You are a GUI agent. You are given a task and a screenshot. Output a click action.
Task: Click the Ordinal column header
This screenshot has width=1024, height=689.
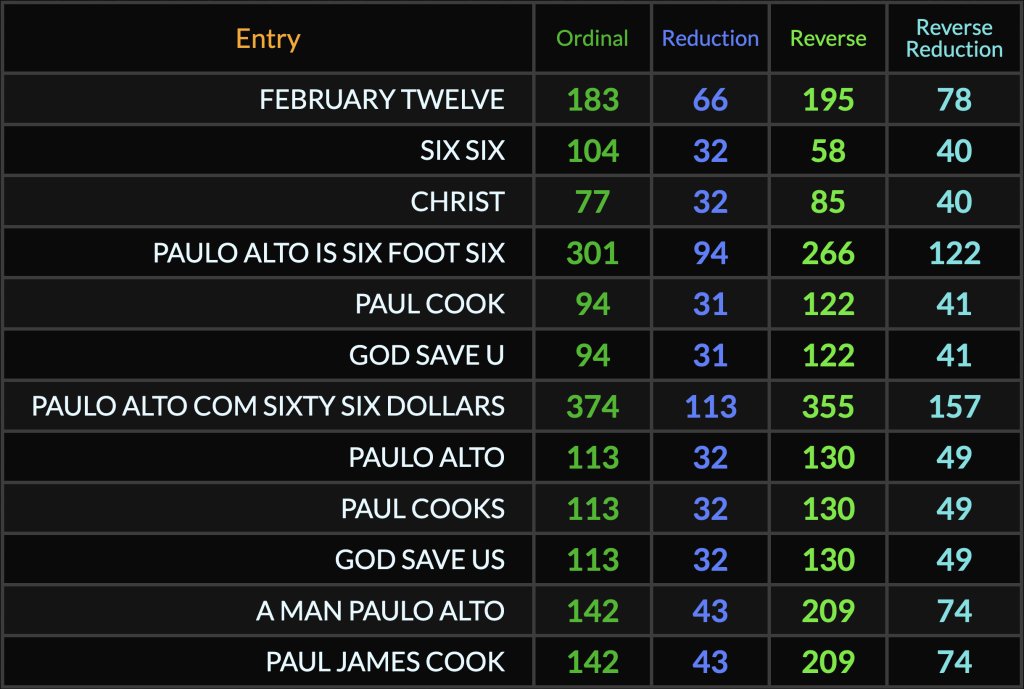coord(592,39)
